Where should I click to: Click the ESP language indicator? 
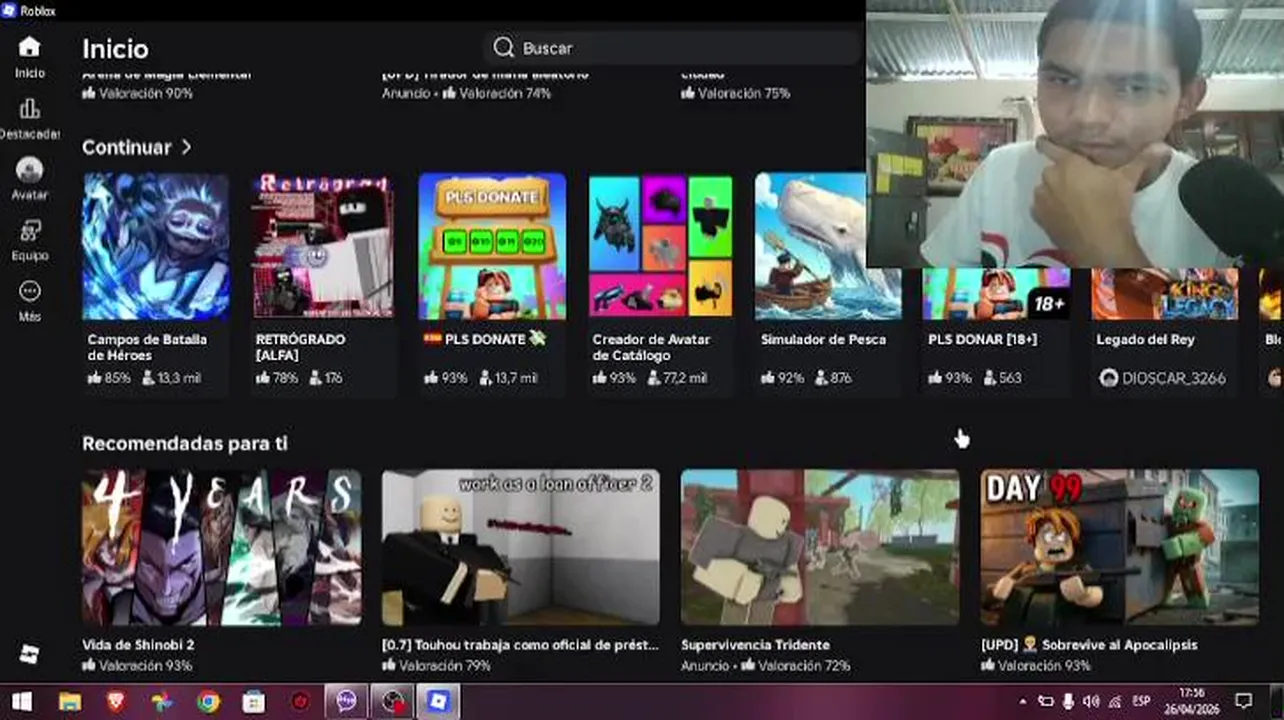click(1141, 702)
